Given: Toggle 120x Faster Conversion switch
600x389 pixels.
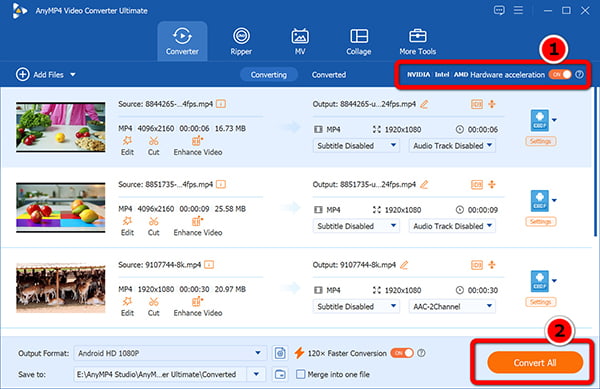Looking at the screenshot, I should (402, 353).
